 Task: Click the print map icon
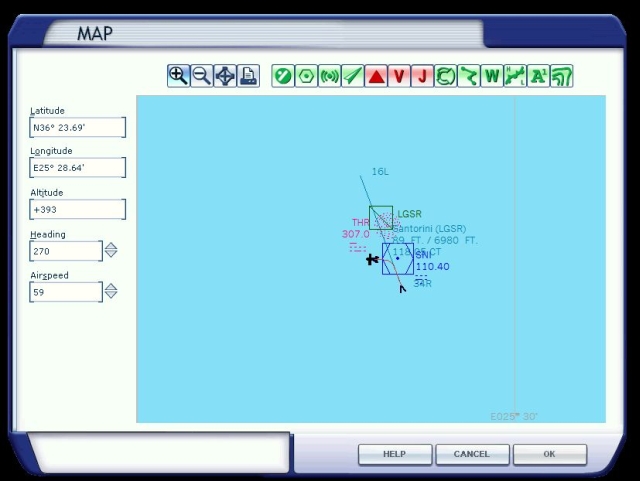pyautogui.click(x=248, y=75)
